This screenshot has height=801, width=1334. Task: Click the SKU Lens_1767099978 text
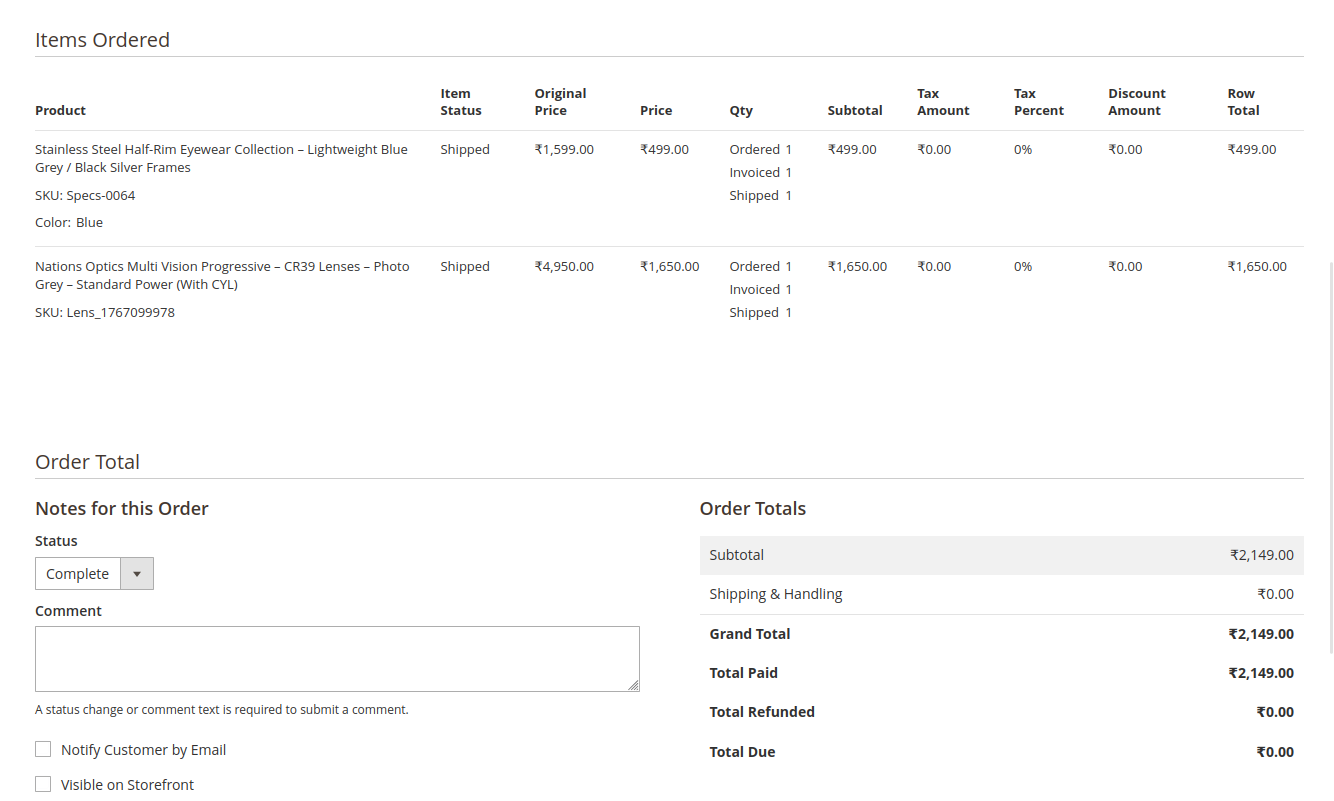(105, 312)
